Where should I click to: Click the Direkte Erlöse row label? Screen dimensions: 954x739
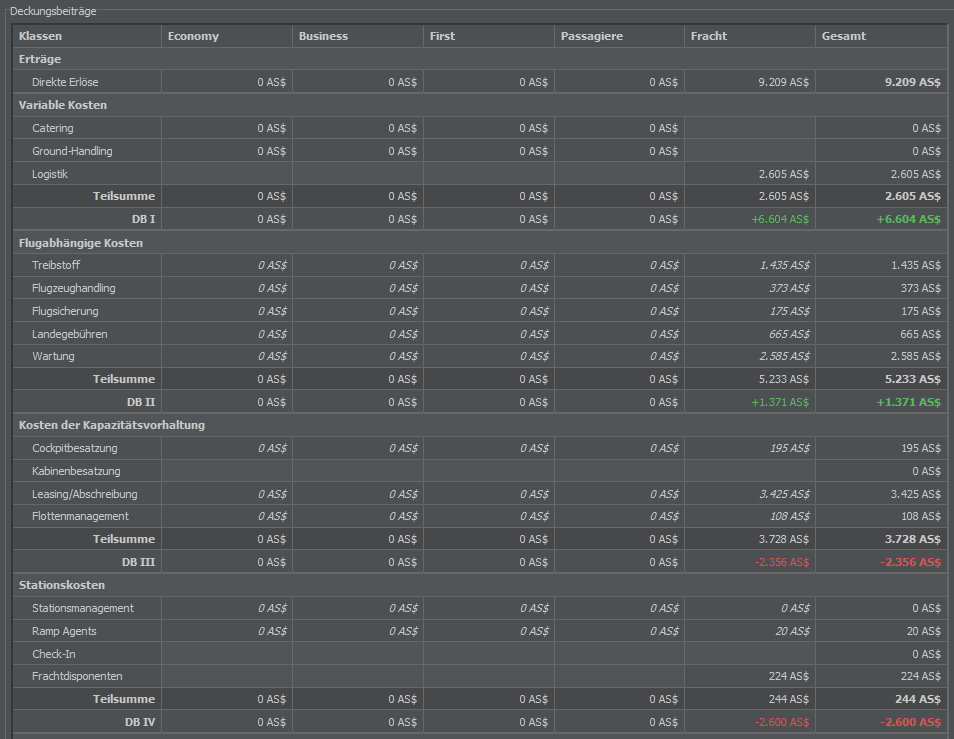pyautogui.click(x=65, y=82)
